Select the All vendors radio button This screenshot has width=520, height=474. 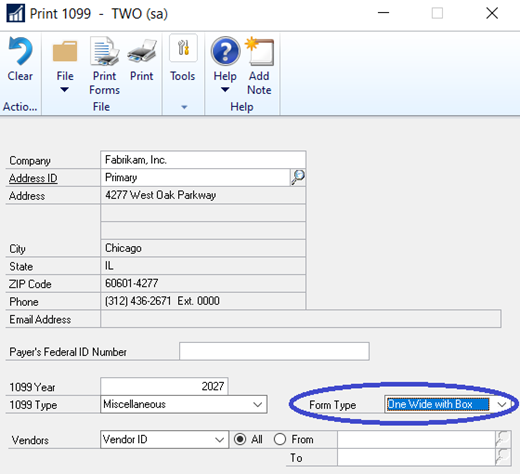click(x=240, y=439)
